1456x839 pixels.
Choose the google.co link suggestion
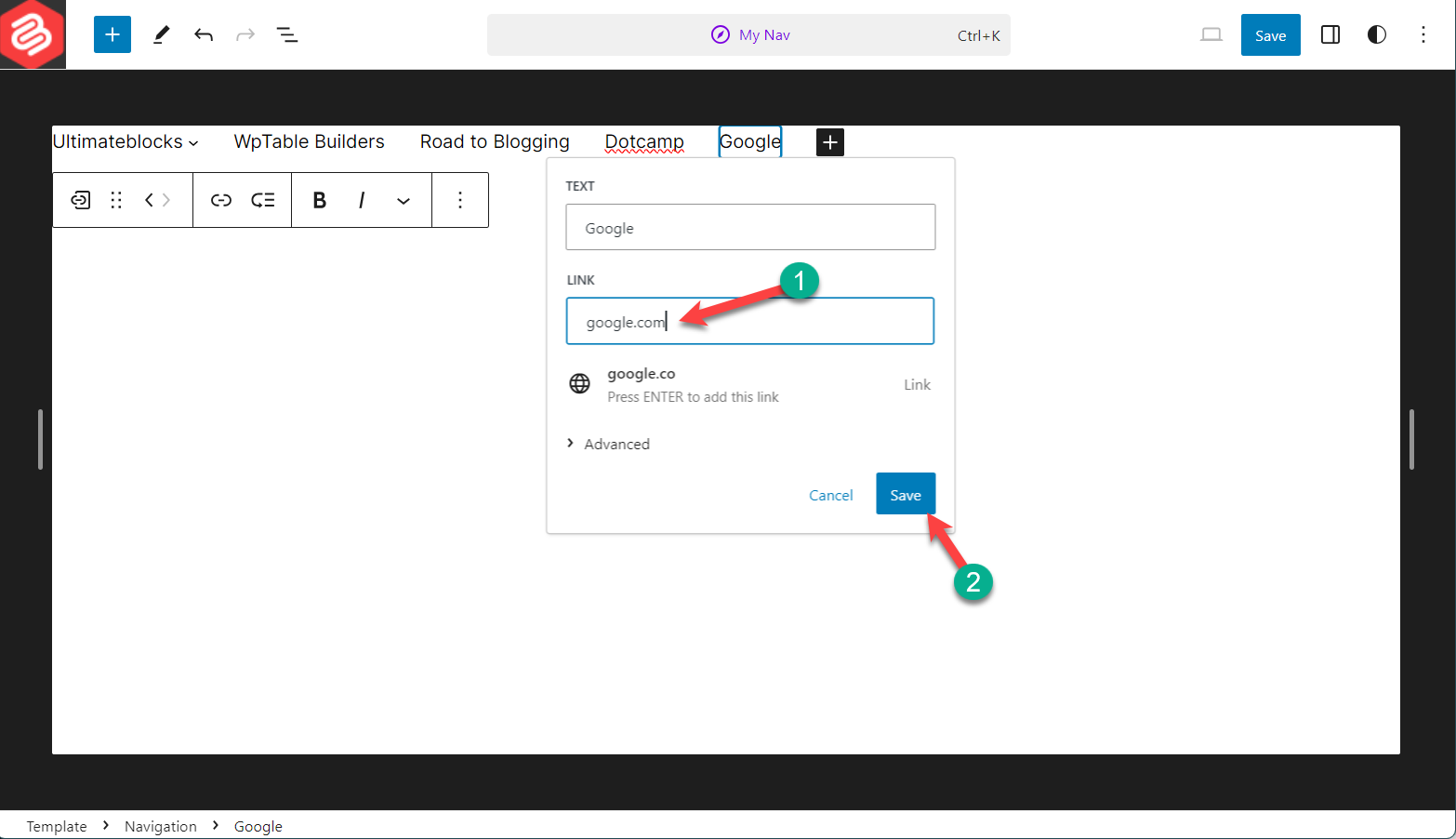coord(750,384)
